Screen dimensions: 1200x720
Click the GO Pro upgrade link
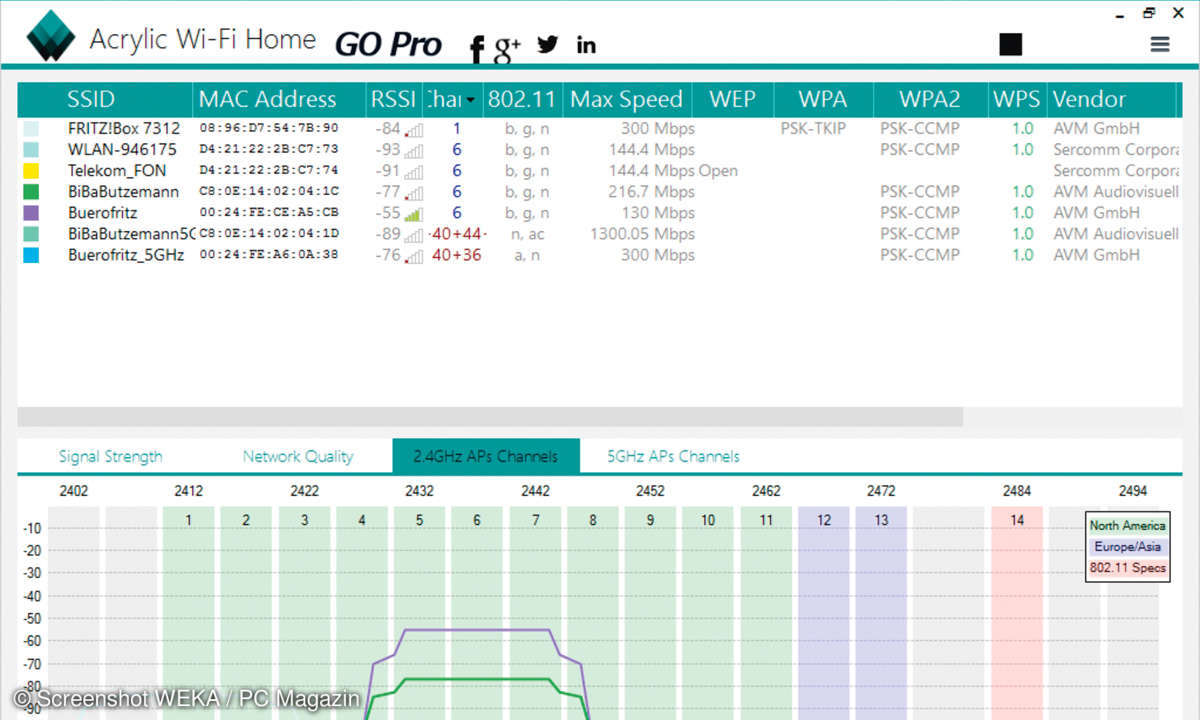pos(388,44)
